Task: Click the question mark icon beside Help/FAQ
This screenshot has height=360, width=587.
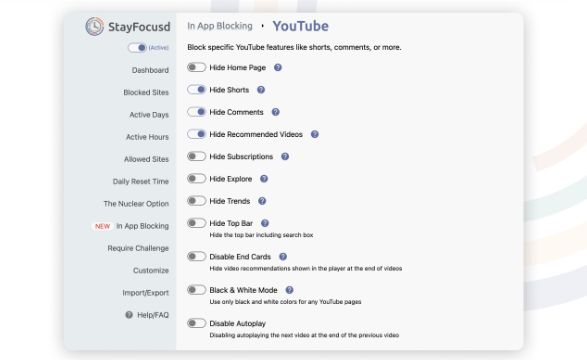Action: tap(129, 315)
